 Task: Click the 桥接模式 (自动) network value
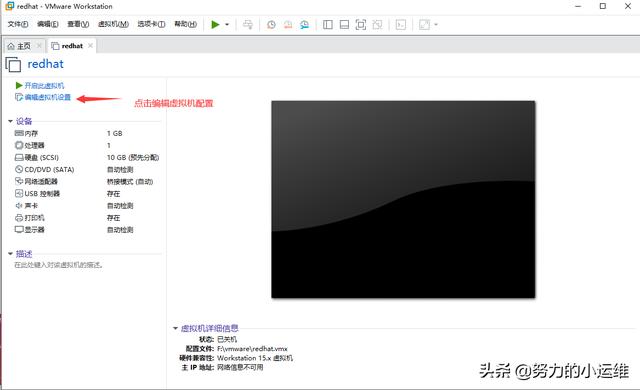pos(130,182)
